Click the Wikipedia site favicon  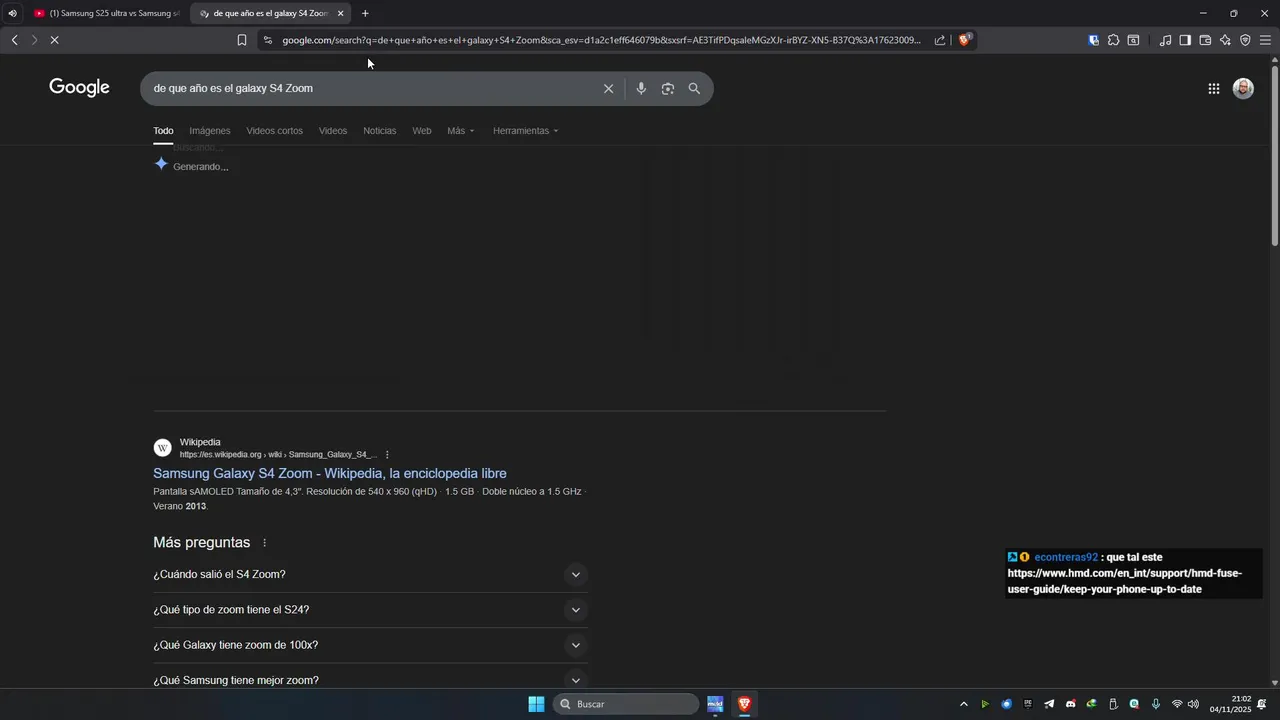click(163, 448)
